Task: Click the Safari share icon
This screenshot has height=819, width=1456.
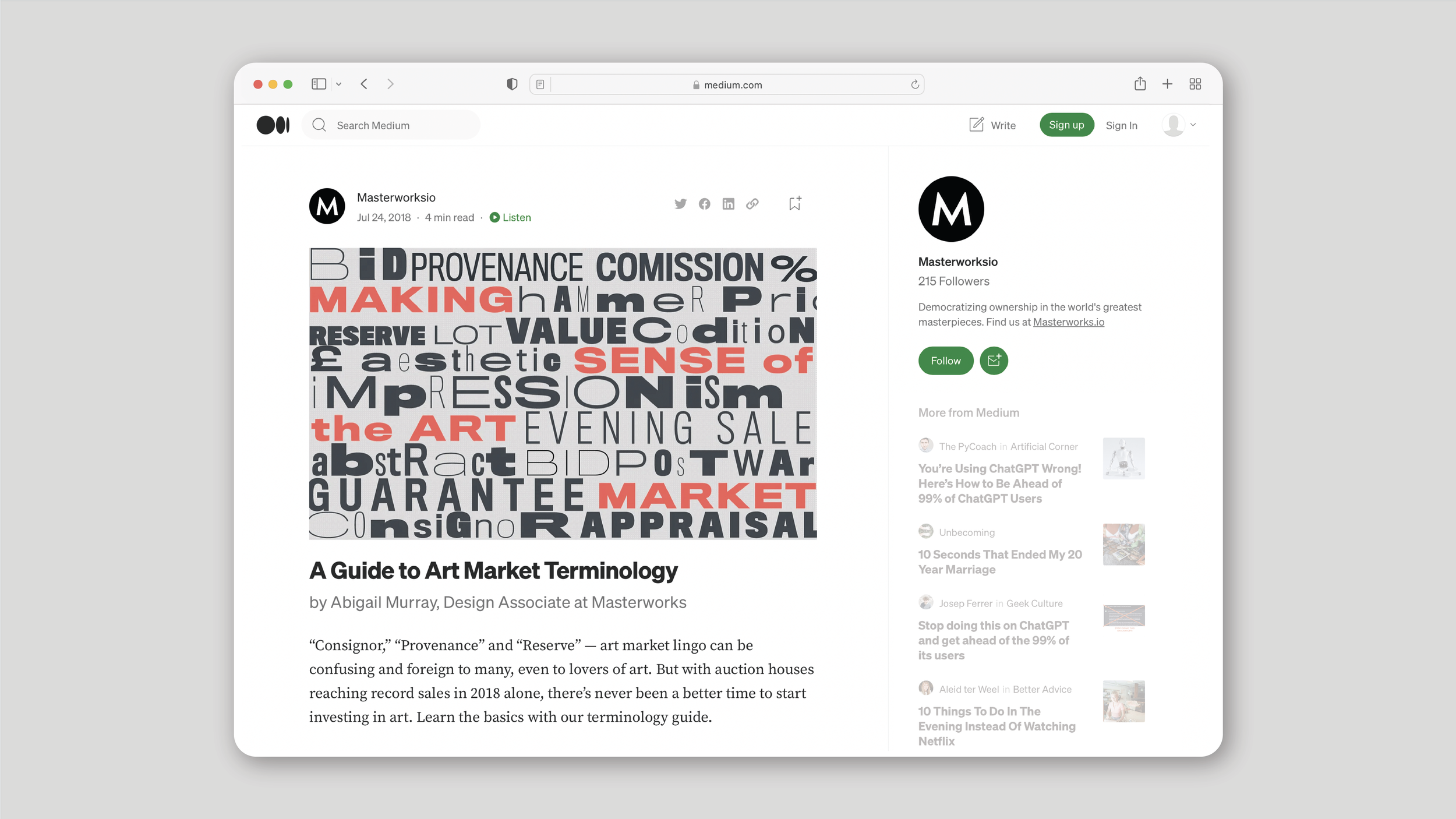Action: coord(1140,84)
